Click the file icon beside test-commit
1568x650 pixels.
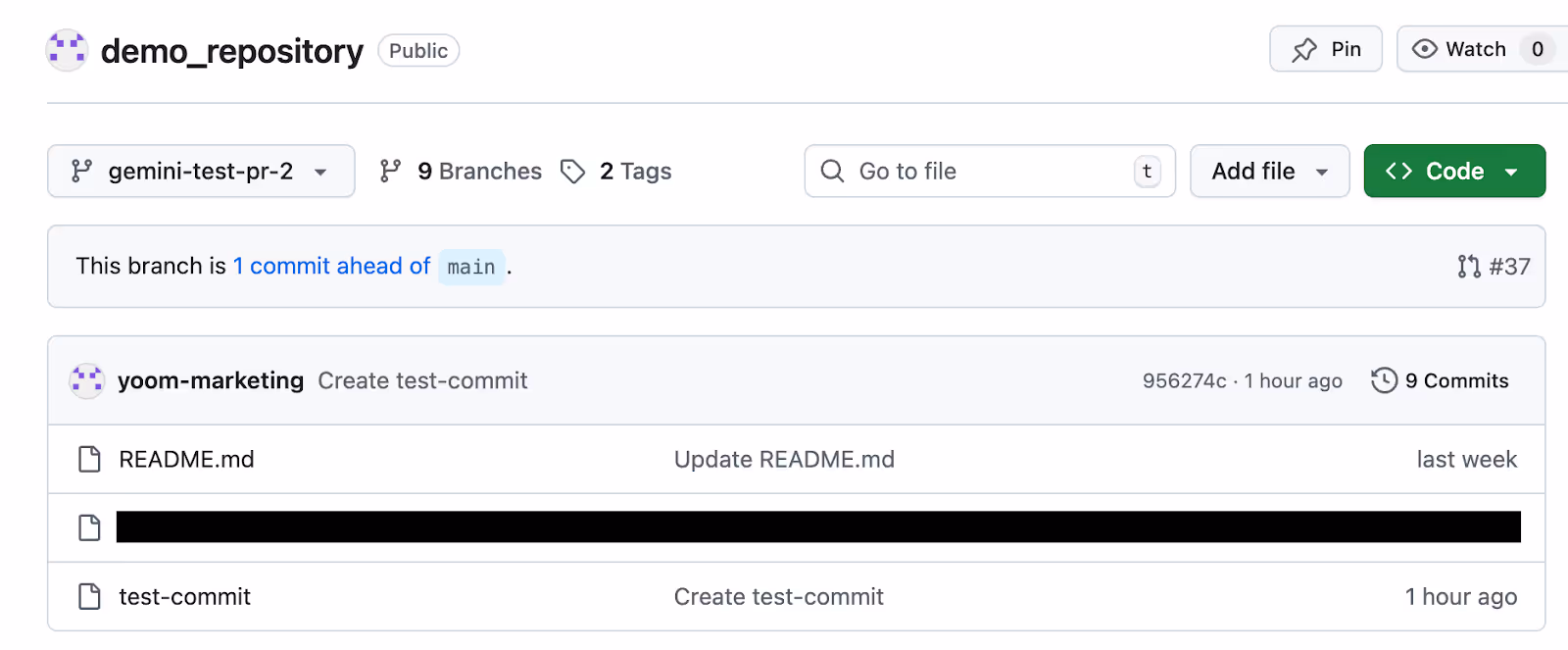pyautogui.click(x=89, y=596)
